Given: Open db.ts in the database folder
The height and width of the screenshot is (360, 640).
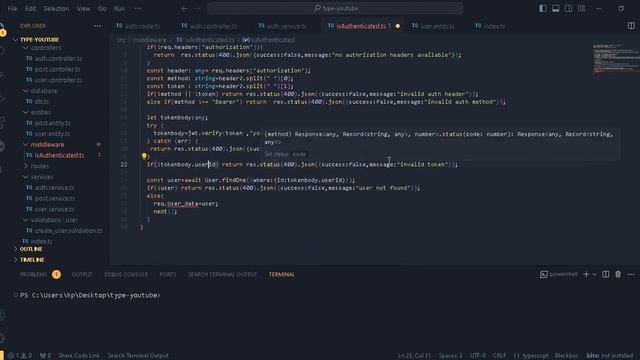Looking at the screenshot, I should pos(42,101).
